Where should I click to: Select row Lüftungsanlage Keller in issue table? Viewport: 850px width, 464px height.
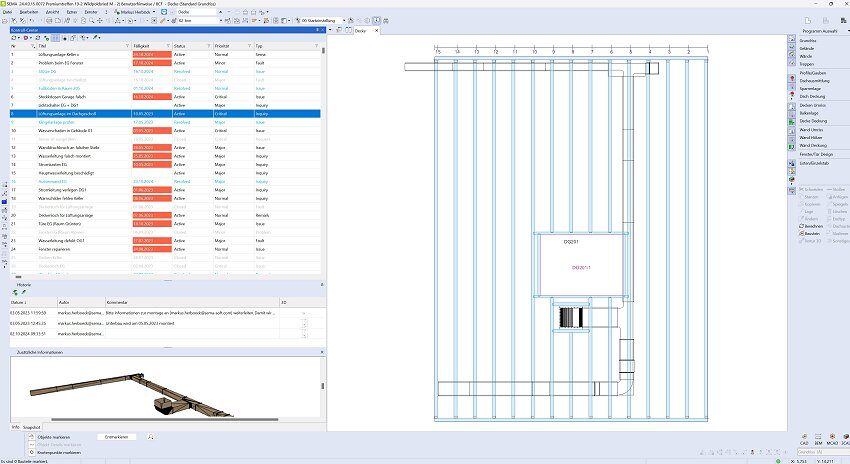(x=165, y=55)
